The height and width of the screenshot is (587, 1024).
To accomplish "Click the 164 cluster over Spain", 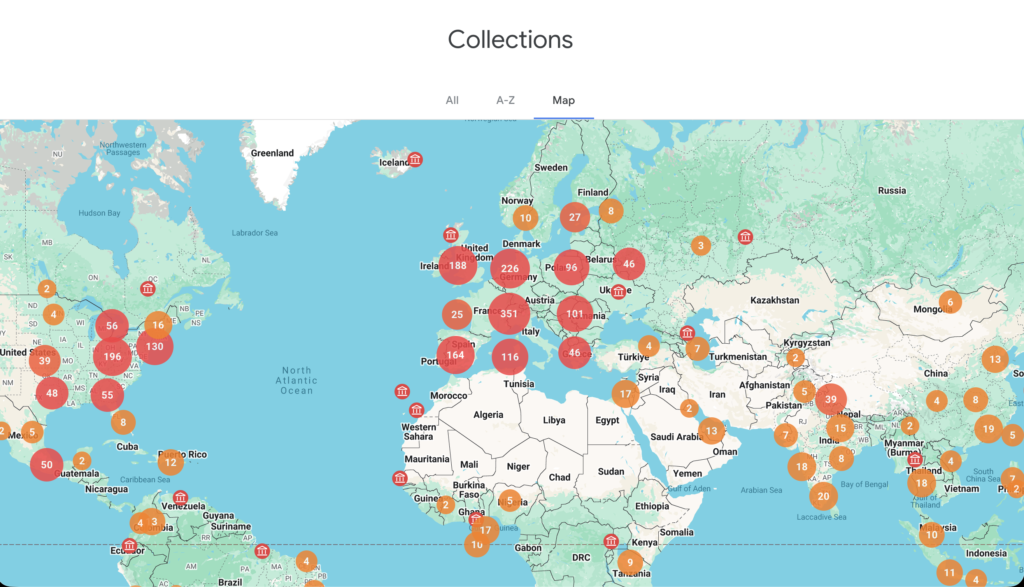I will tap(456, 355).
